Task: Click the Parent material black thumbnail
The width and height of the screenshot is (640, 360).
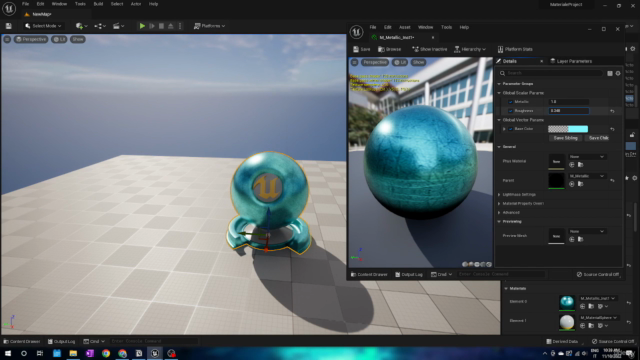Action: pos(556,180)
